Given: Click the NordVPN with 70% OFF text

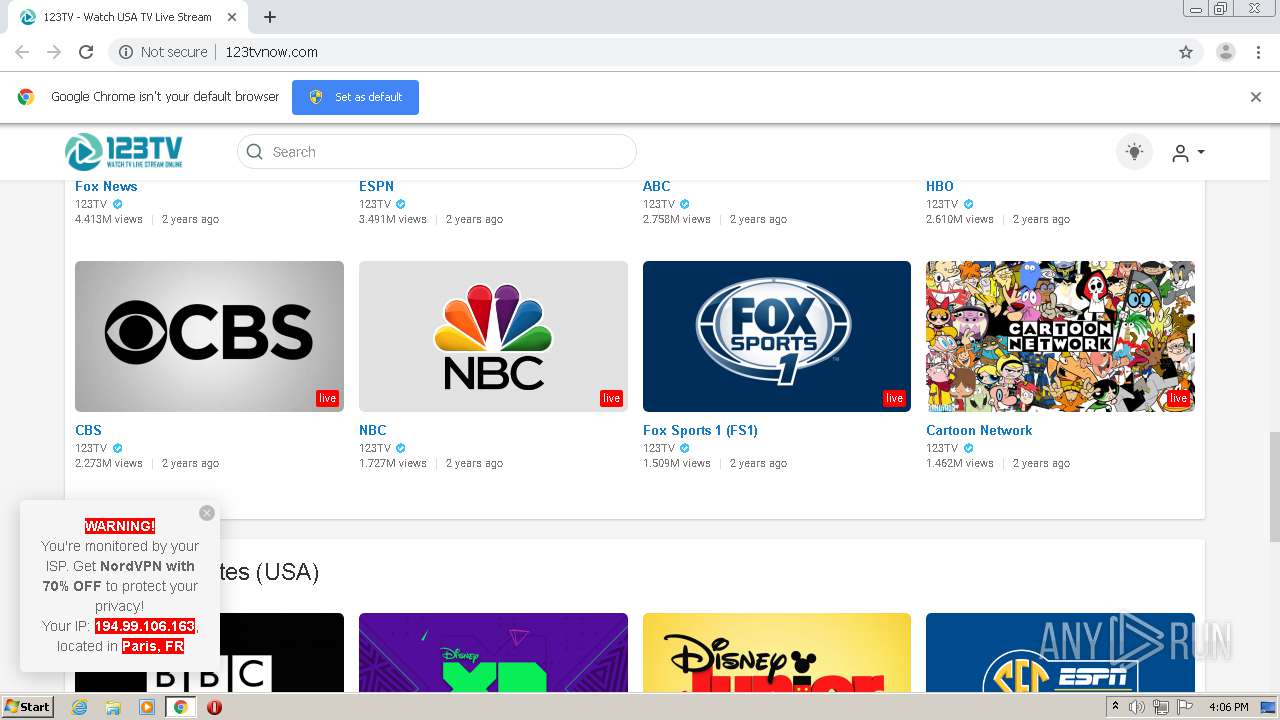Looking at the screenshot, I should pyautogui.click(x=120, y=576).
